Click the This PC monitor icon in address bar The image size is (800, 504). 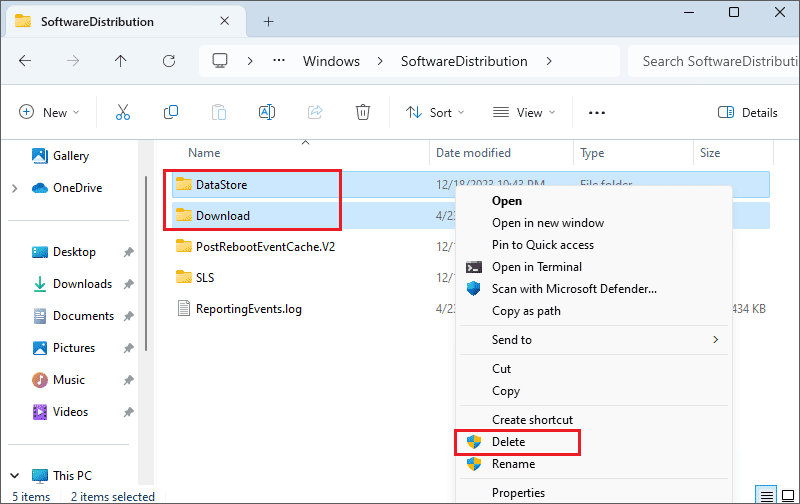click(x=220, y=61)
